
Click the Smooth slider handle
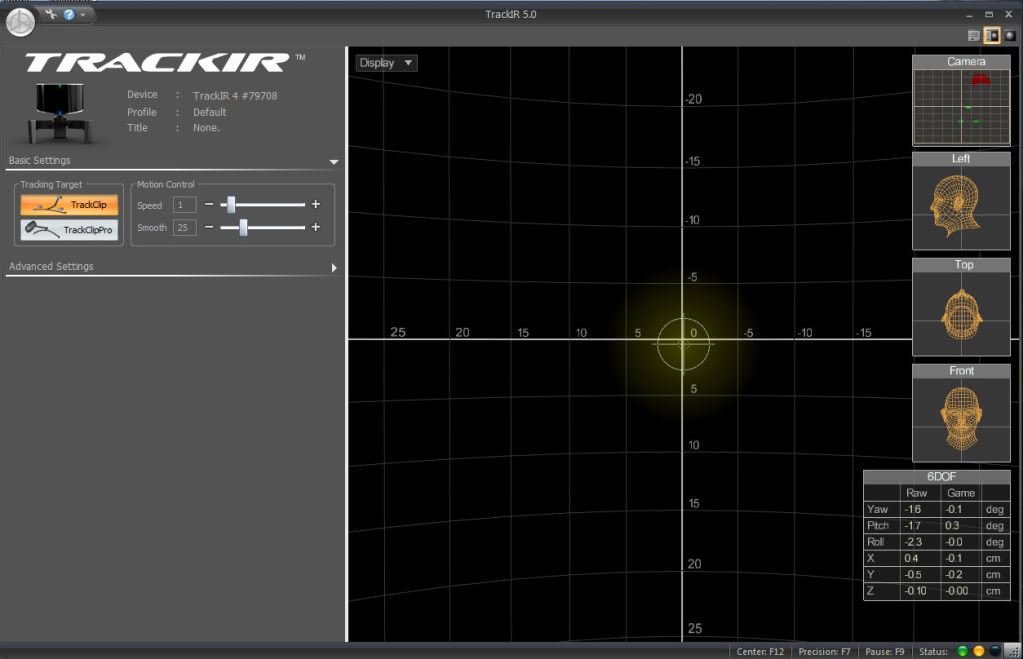(x=243, y=227)
